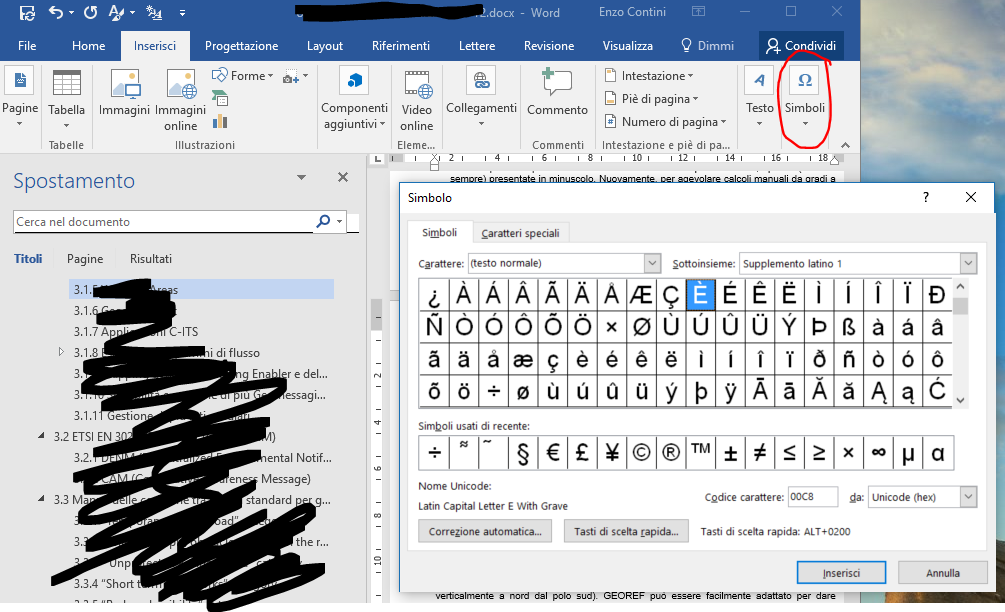Expand the Sottoinsieme subset dropdown
This screenshot has height=612, width=1005.
pos(967,263)
